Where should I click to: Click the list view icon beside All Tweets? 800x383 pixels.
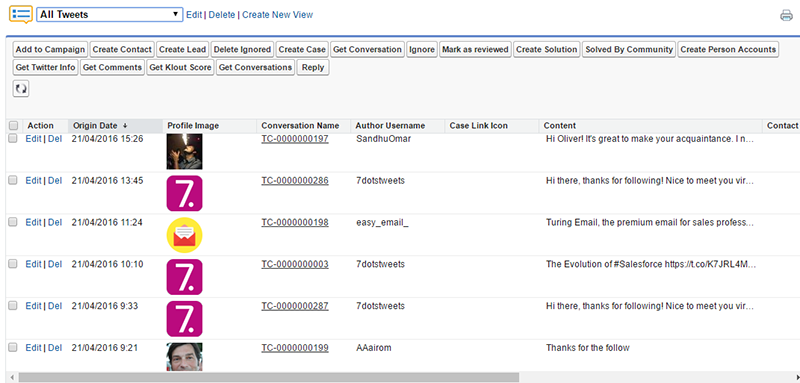coord(21,15)
